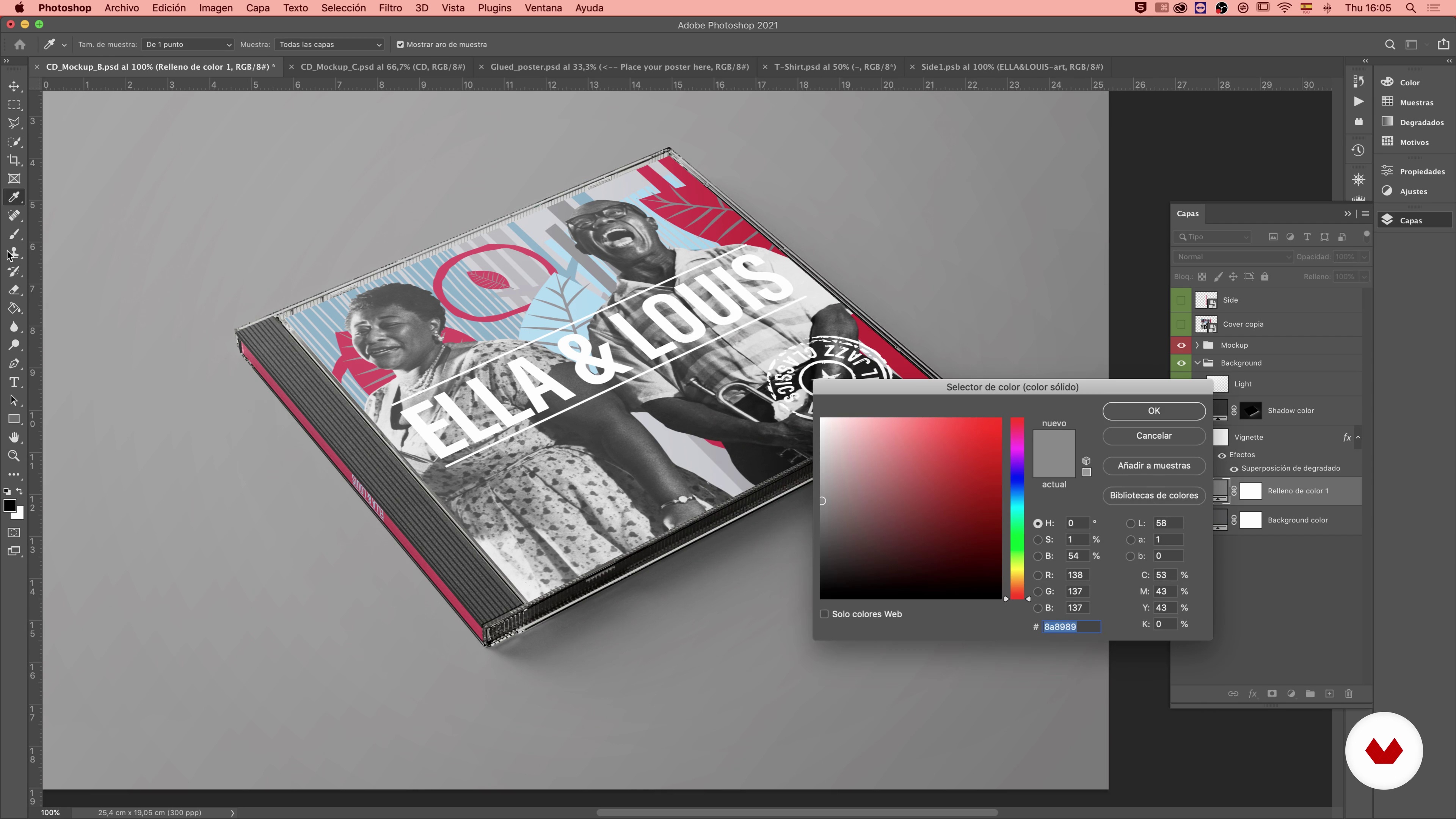Select the Rectangular Marquee tool
This screenshot has width=1456, height=819.
(14, 105)
